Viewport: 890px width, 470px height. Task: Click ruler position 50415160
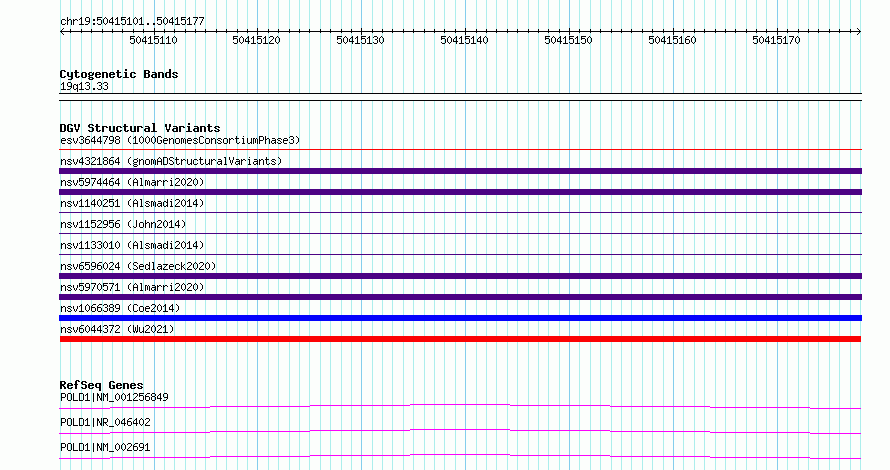672,40
